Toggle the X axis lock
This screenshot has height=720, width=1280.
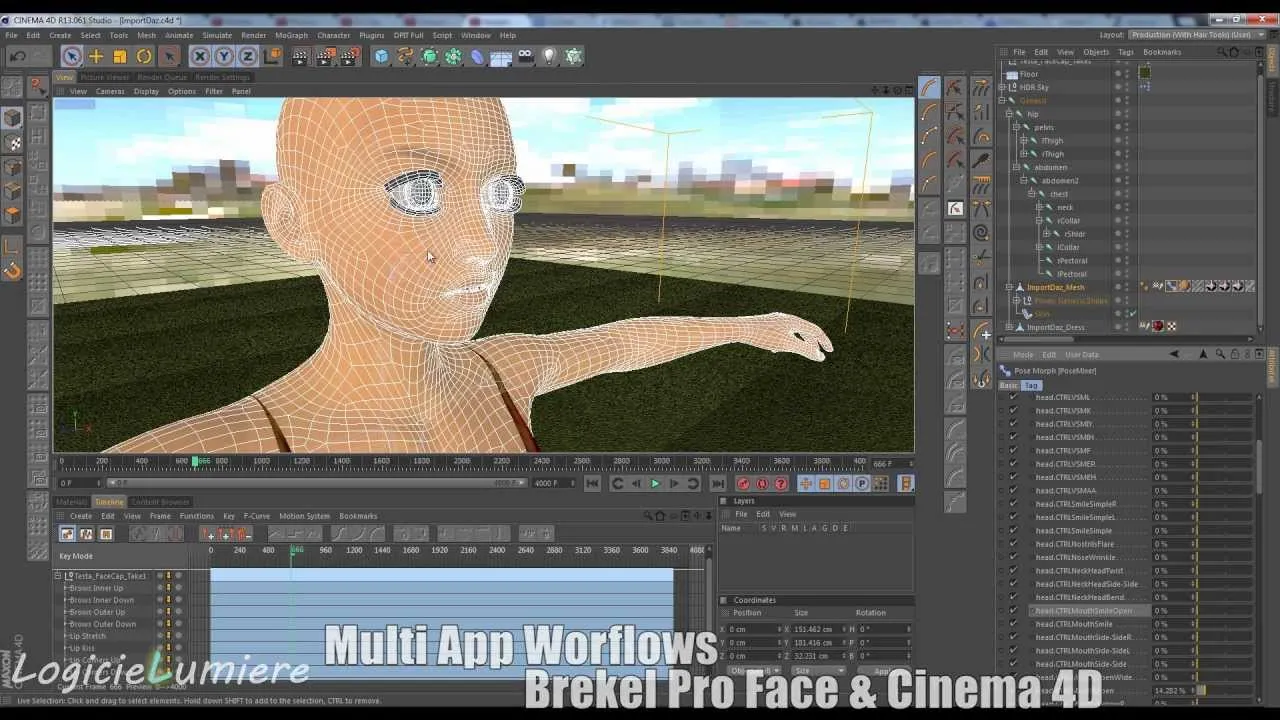click(200, 57)
